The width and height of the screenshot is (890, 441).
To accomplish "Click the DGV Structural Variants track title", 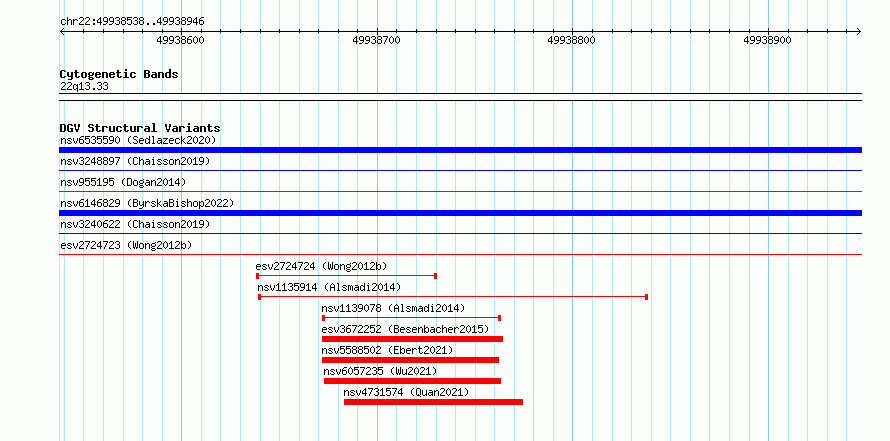I will [140, 128].
